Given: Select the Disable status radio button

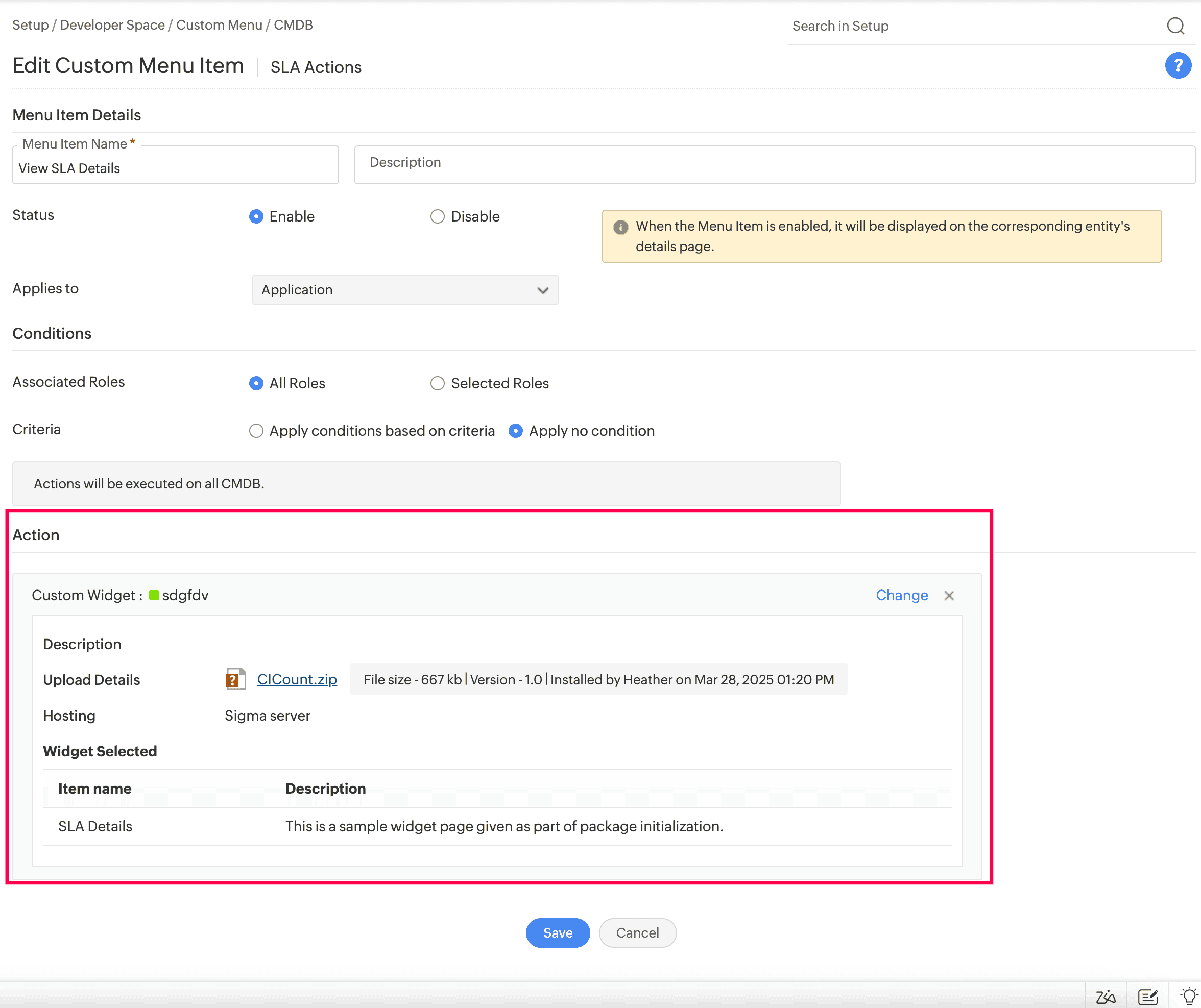Looking at the screenshot, I should (438, 216).
